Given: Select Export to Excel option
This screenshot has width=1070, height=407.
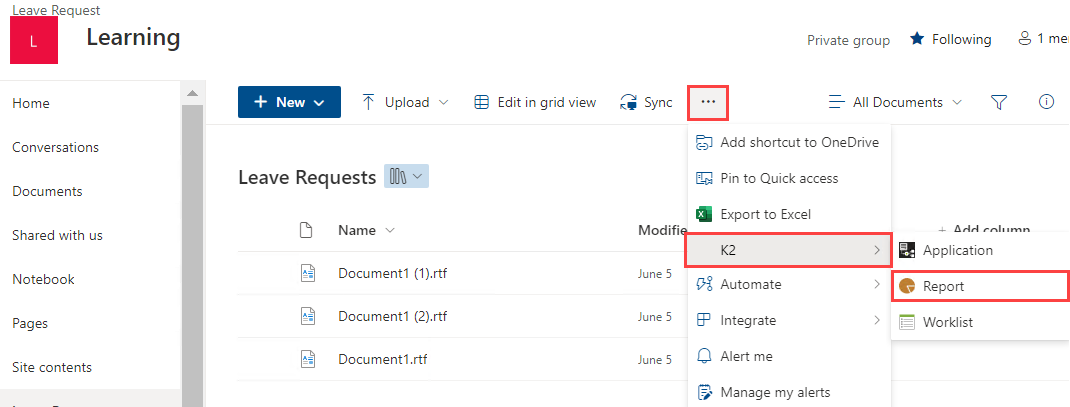Looking at the screenshot, I should (765, 214).
